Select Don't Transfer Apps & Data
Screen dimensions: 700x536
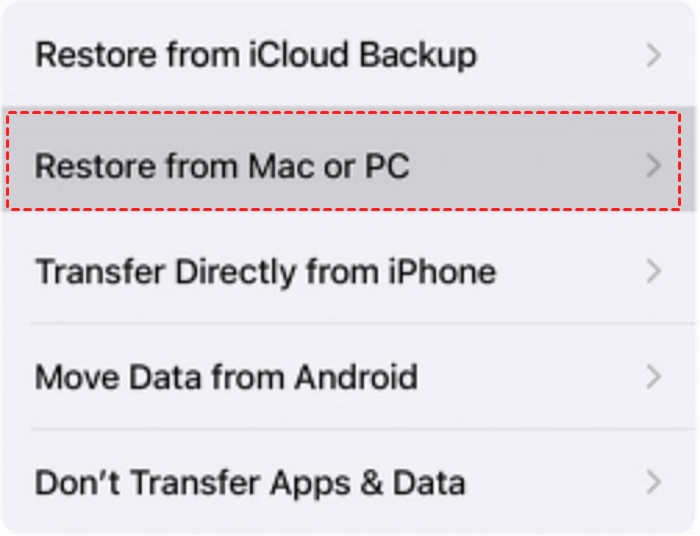(250, 483)
